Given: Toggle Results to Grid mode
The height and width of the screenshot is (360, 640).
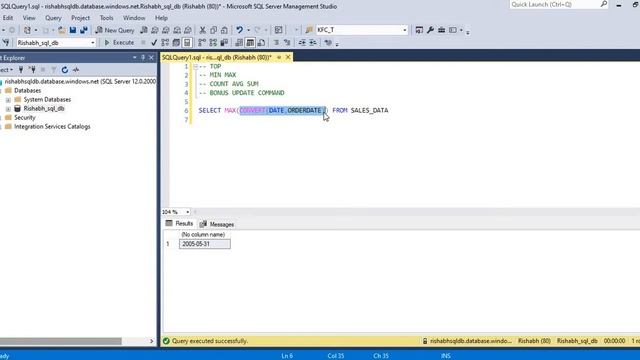Looking at the screenshot, I should point(250,42).
